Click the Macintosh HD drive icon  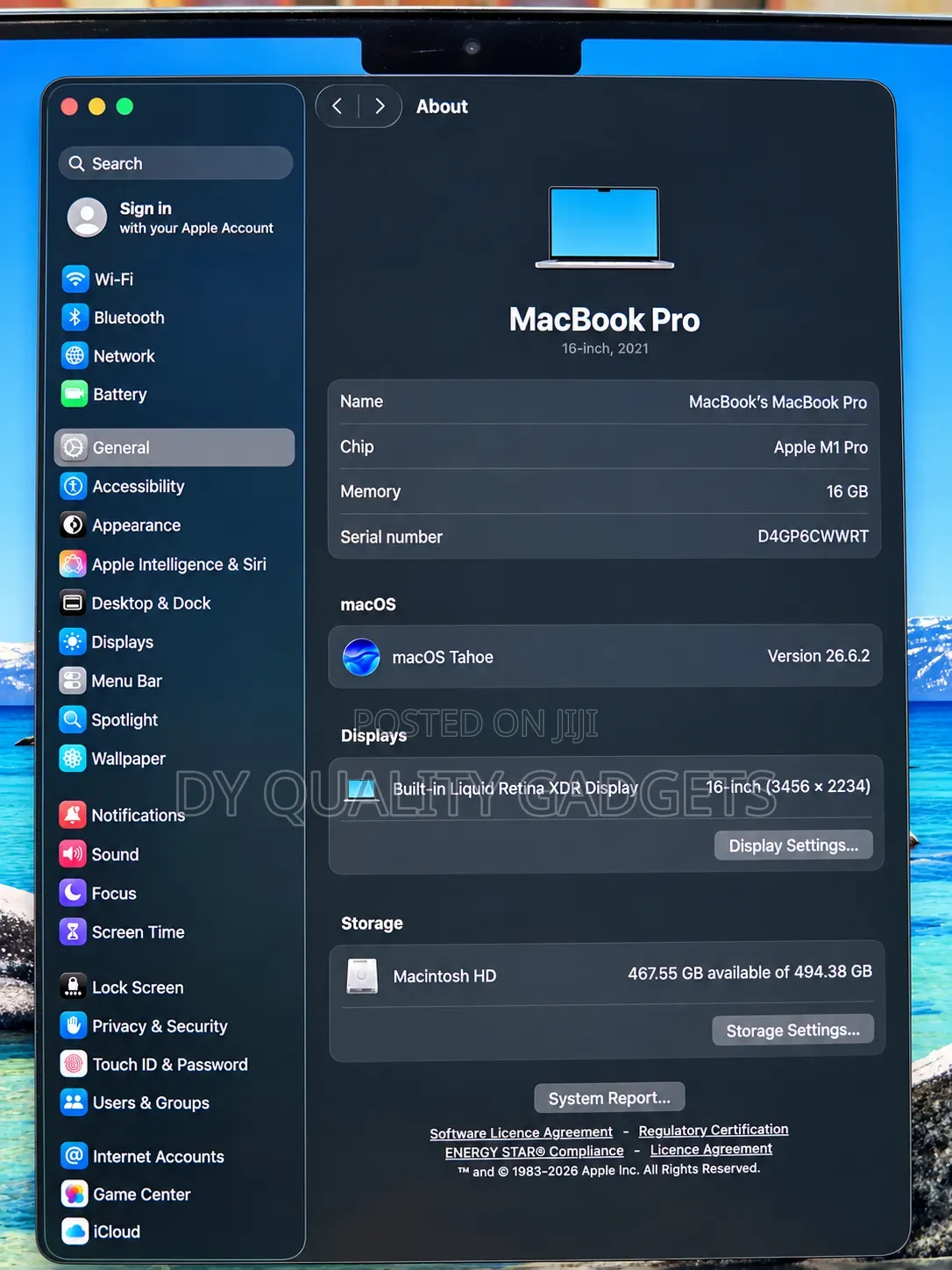tap(362, 975)
